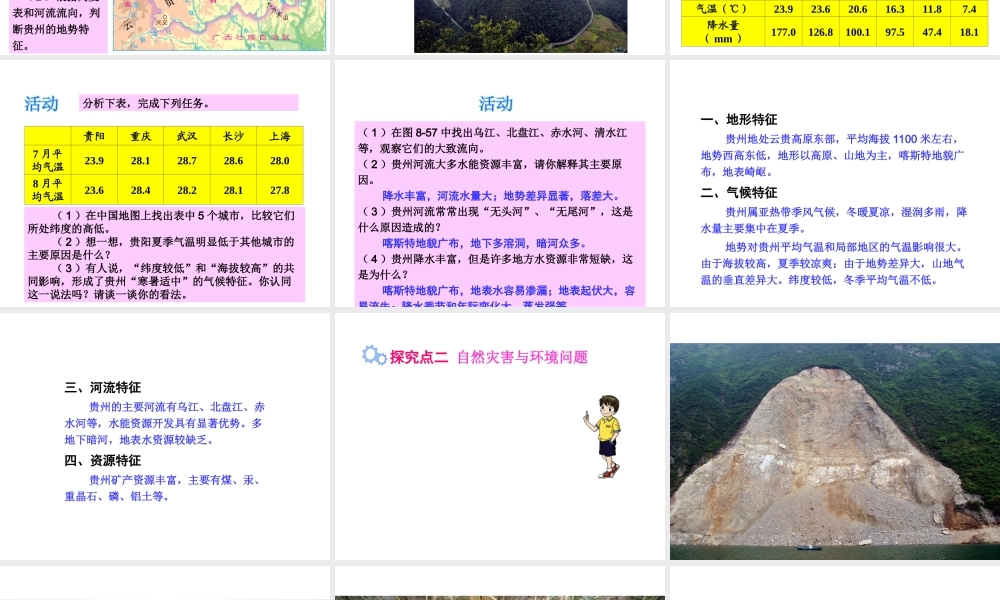
Task: Click the 28.0 cell under 上海
Action: [x=280, y=160]
